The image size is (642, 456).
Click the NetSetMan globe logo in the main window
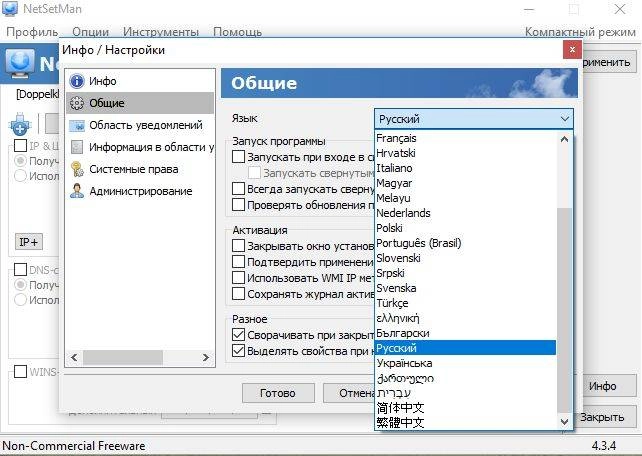tap(20, 63)
